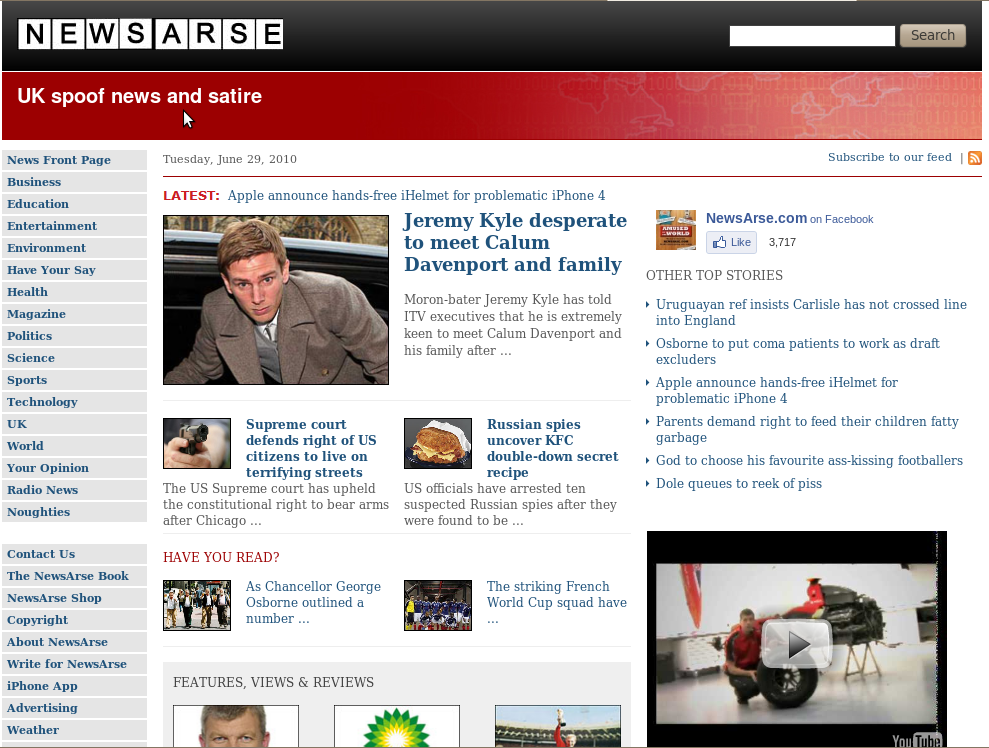This screenshot has width=989, height=748.
Task: Open Uruguayan ref Carlisle story
Action: coord(811,312)
